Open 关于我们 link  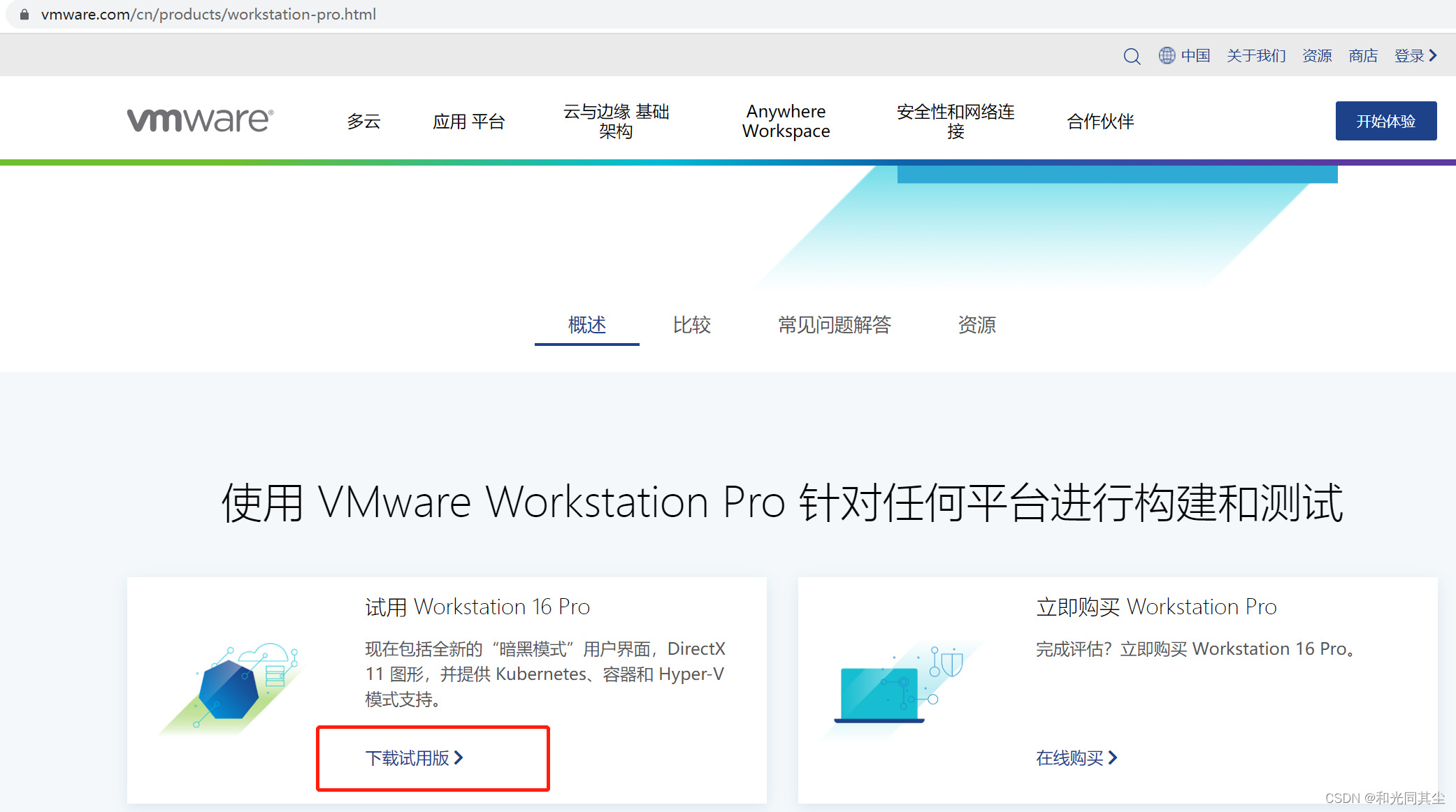click(x=1256, y=55)
